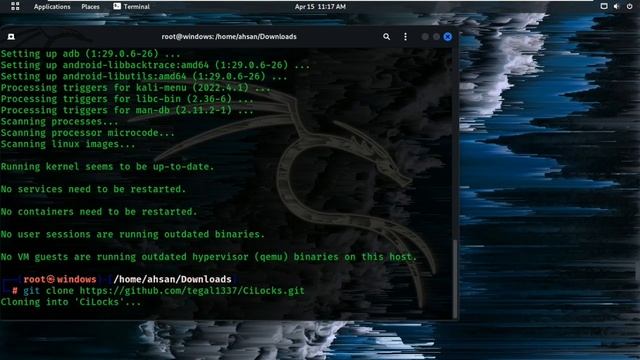Click the prompt path /home/ahsan/Downloads
Image resolution: width=640 pixels, height=360 pixels.
(173, 279)
